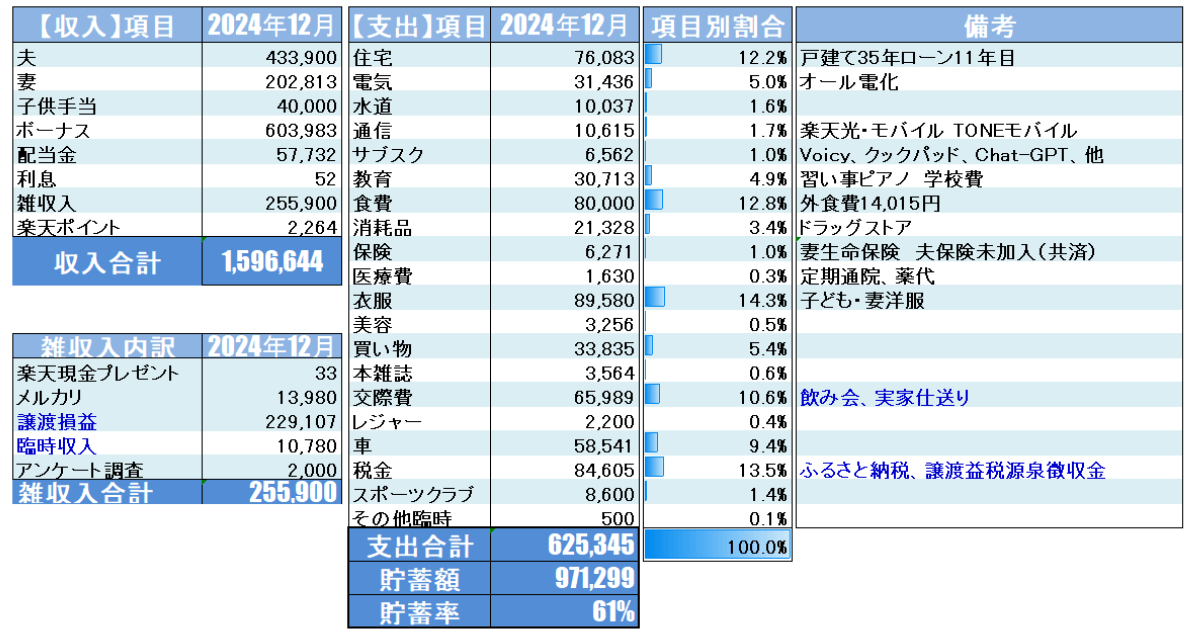1200x630 pixels.
Task: Select the 戸建て35年ローン11年目 note cell
Action: (x=908, y=58)
